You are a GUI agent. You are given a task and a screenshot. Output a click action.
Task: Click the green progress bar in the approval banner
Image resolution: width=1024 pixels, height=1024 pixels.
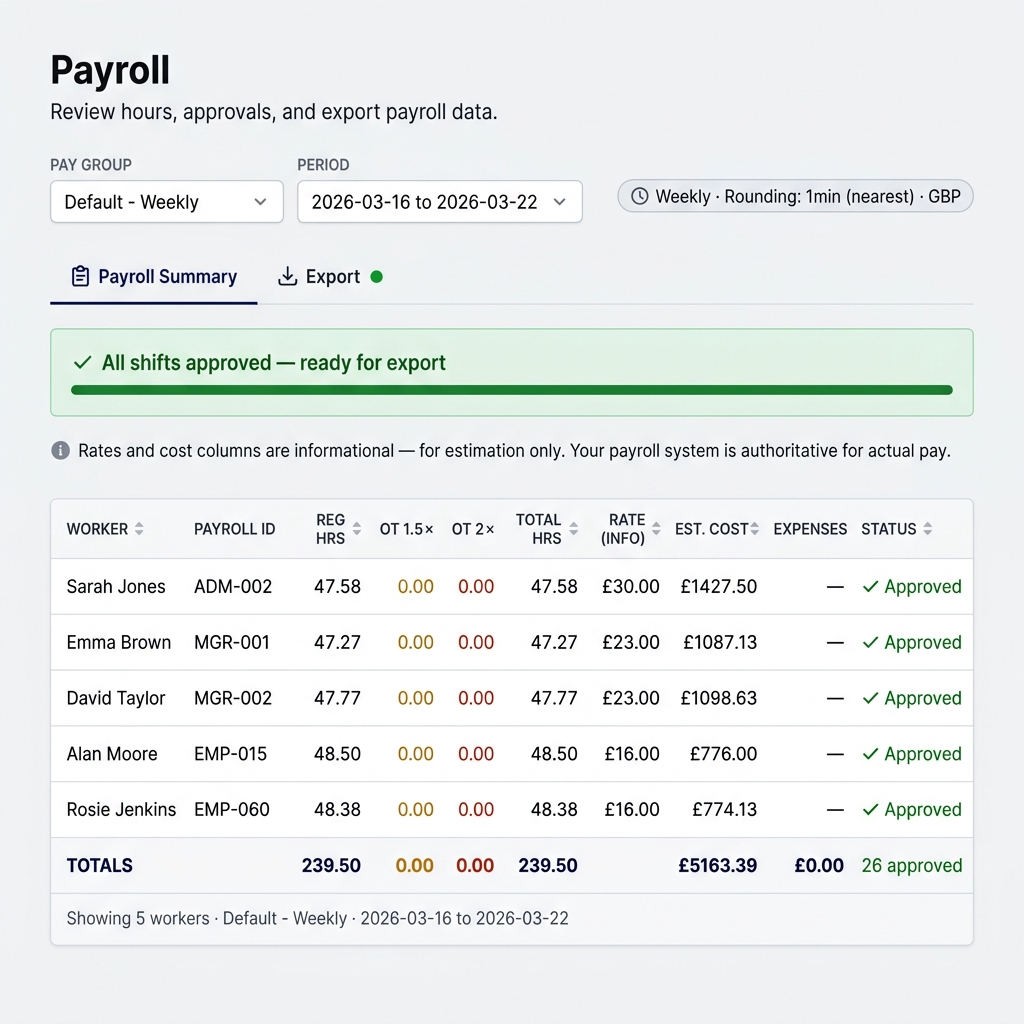[x=512, y=390]
